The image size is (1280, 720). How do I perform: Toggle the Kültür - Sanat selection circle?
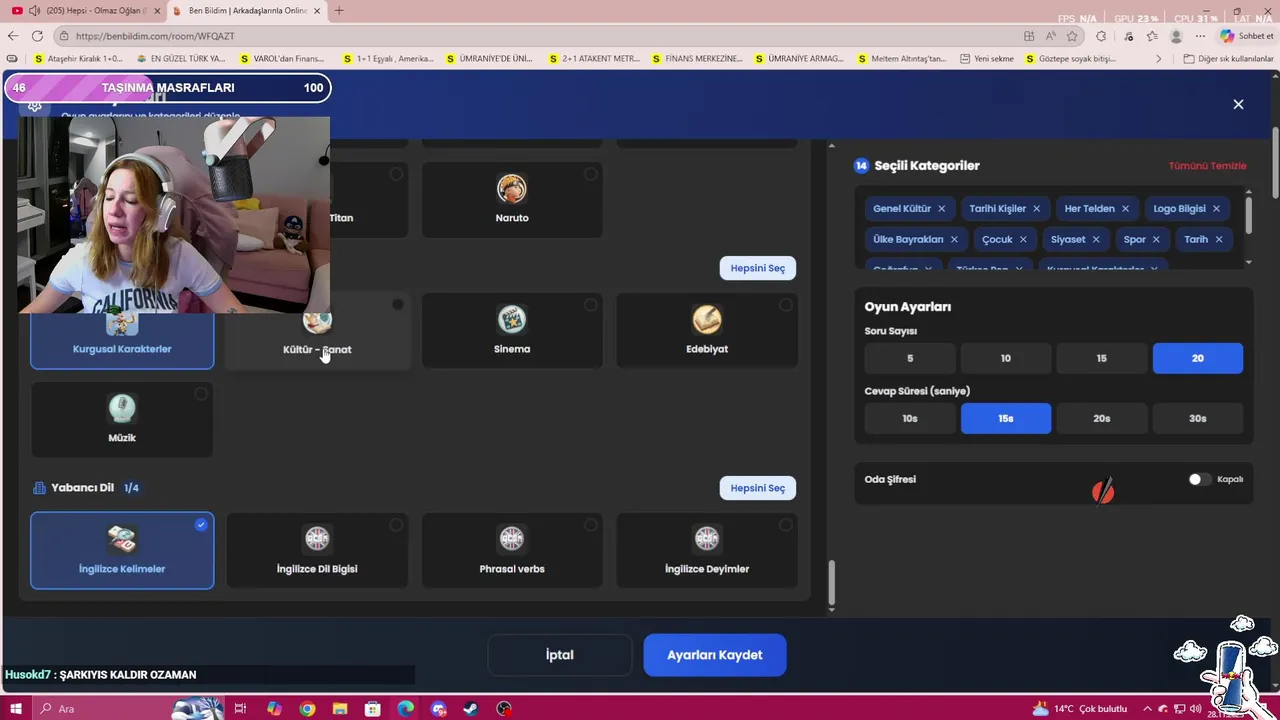tap(398, 304)
